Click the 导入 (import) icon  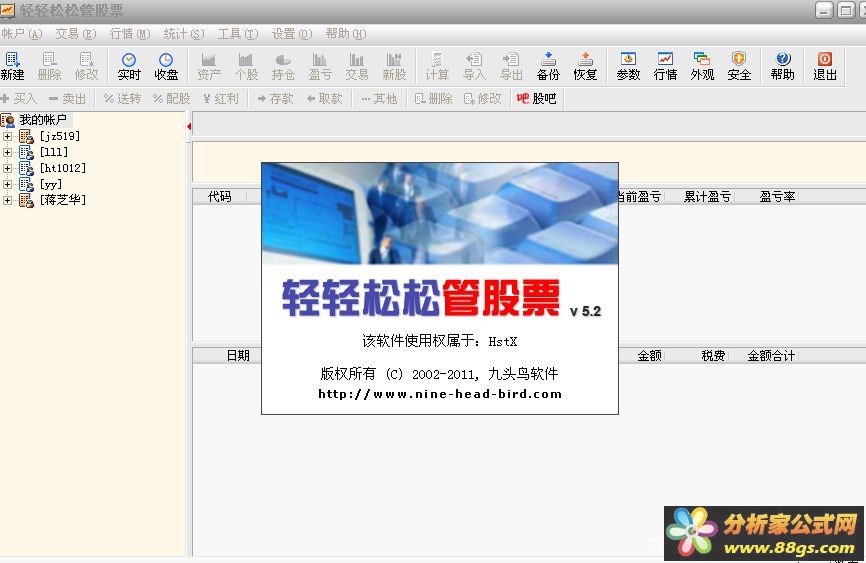click(x=474, y=66)
